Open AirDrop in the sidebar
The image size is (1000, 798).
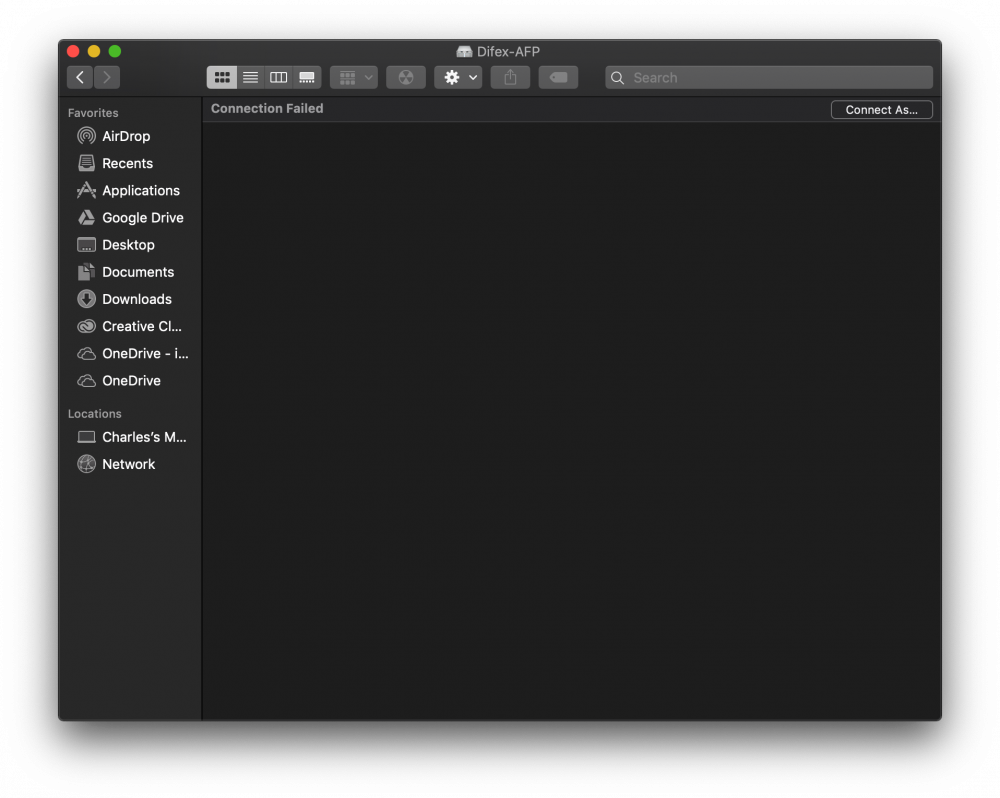(x=131, y=136)
